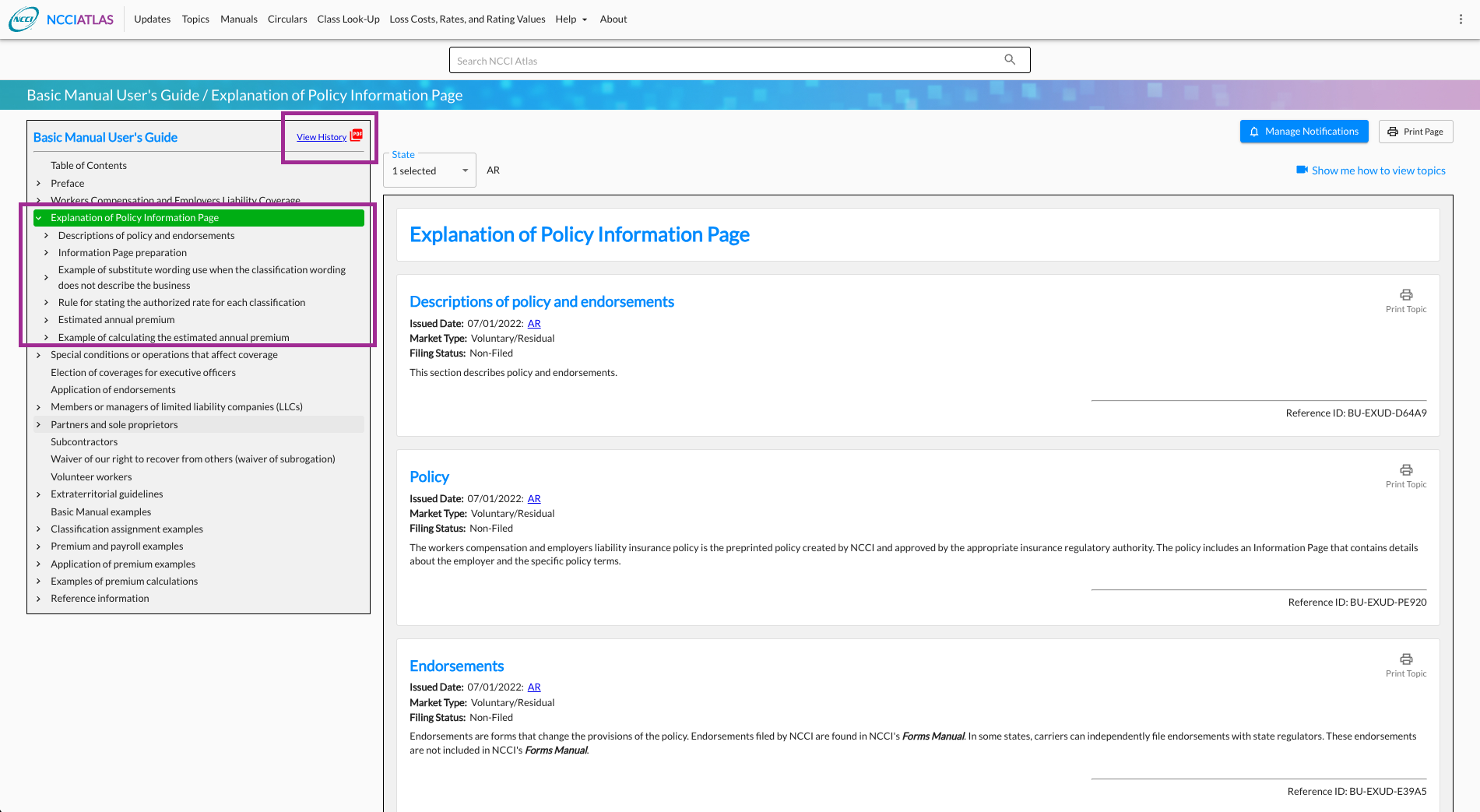Image resolution: width=1480 pixels, height=812 pixels.
Task: Click Reference ID: BU-EXUD-E39A5 text
Action: click(x=1357, y=791)
